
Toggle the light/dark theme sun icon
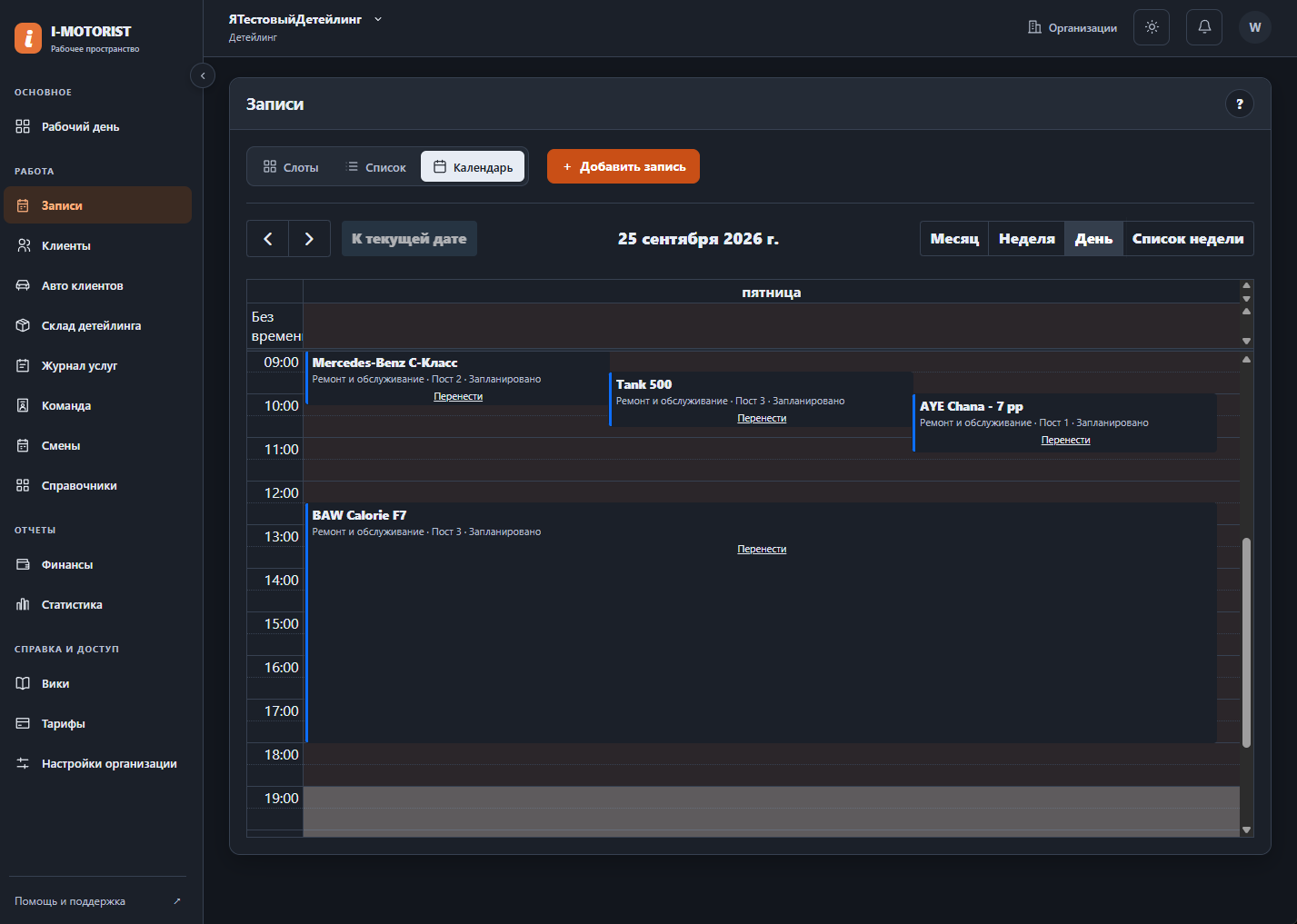[x=1152, y=27]
